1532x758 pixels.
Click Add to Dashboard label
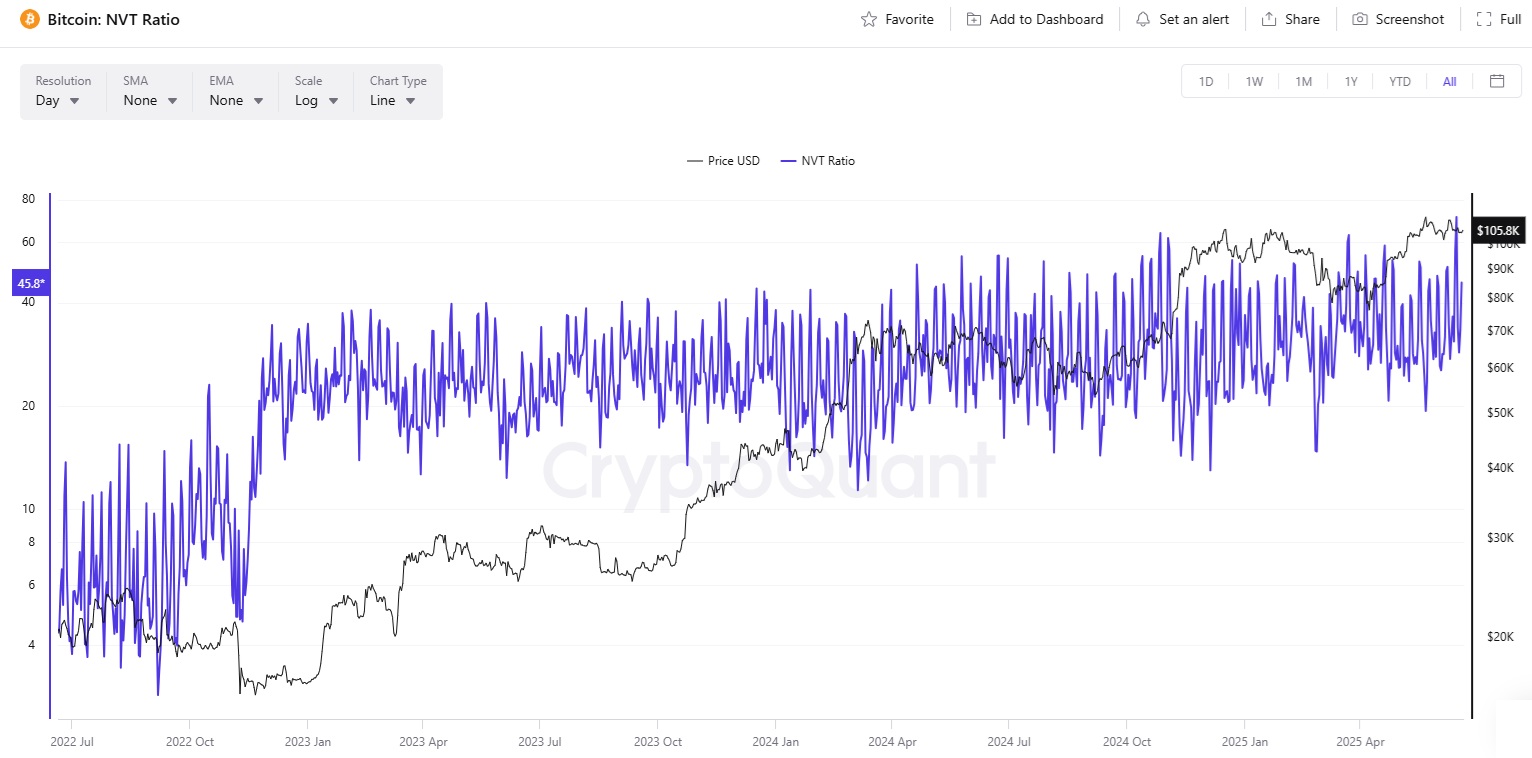(1046, 19)
